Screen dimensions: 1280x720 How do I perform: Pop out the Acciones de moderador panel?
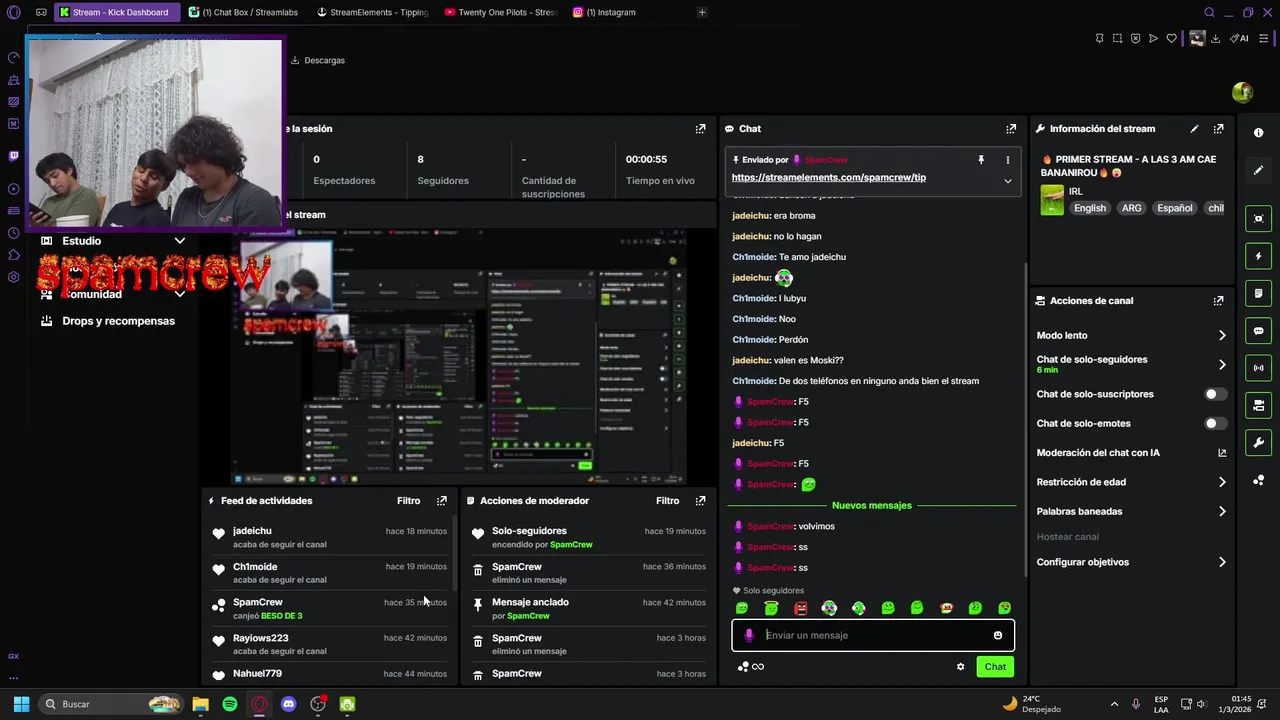(700, 501)
